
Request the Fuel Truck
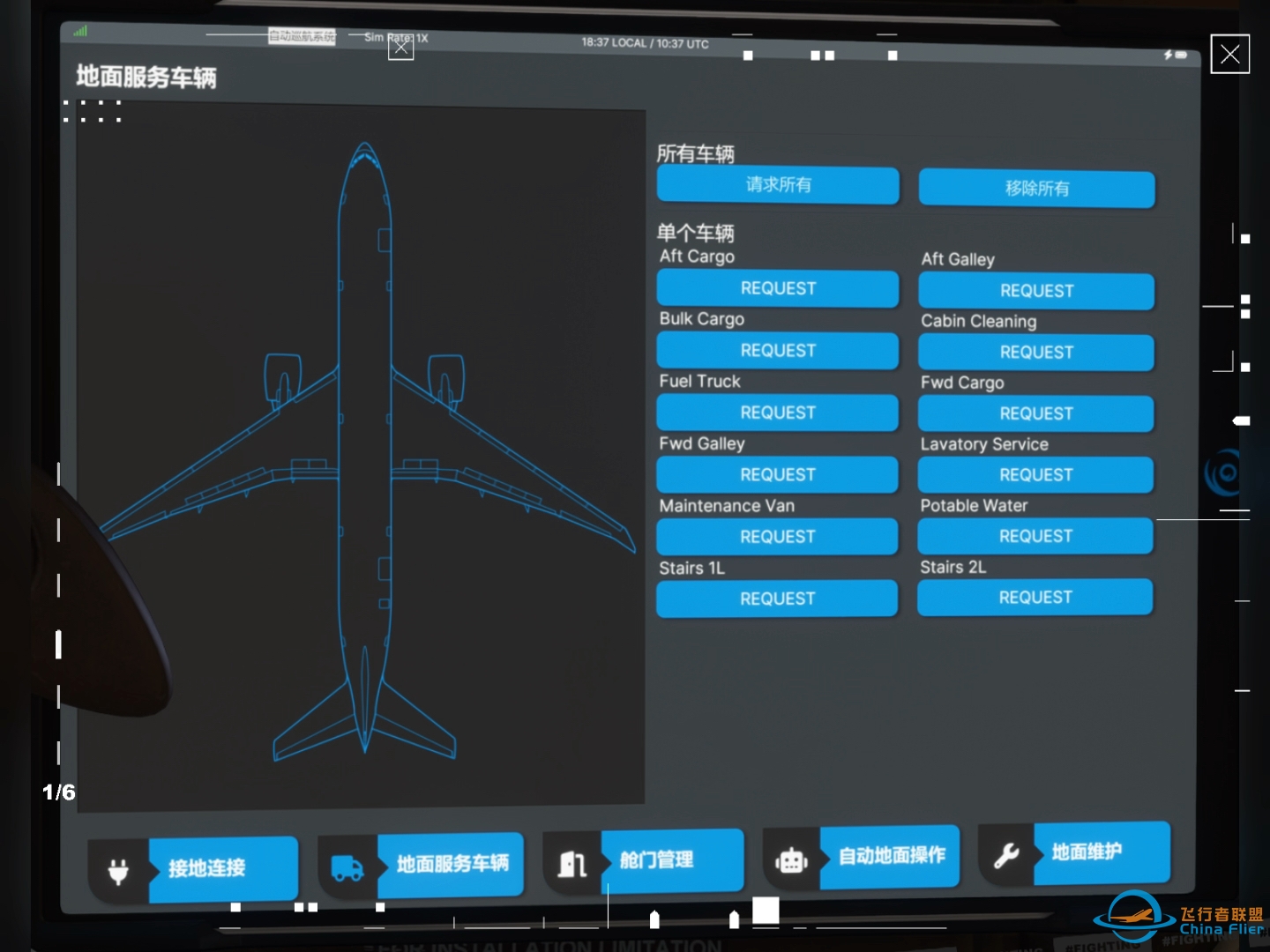778,413
